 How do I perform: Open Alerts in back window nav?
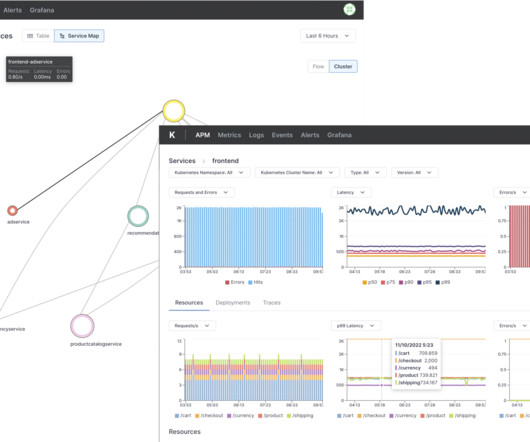tap(13, 10)
